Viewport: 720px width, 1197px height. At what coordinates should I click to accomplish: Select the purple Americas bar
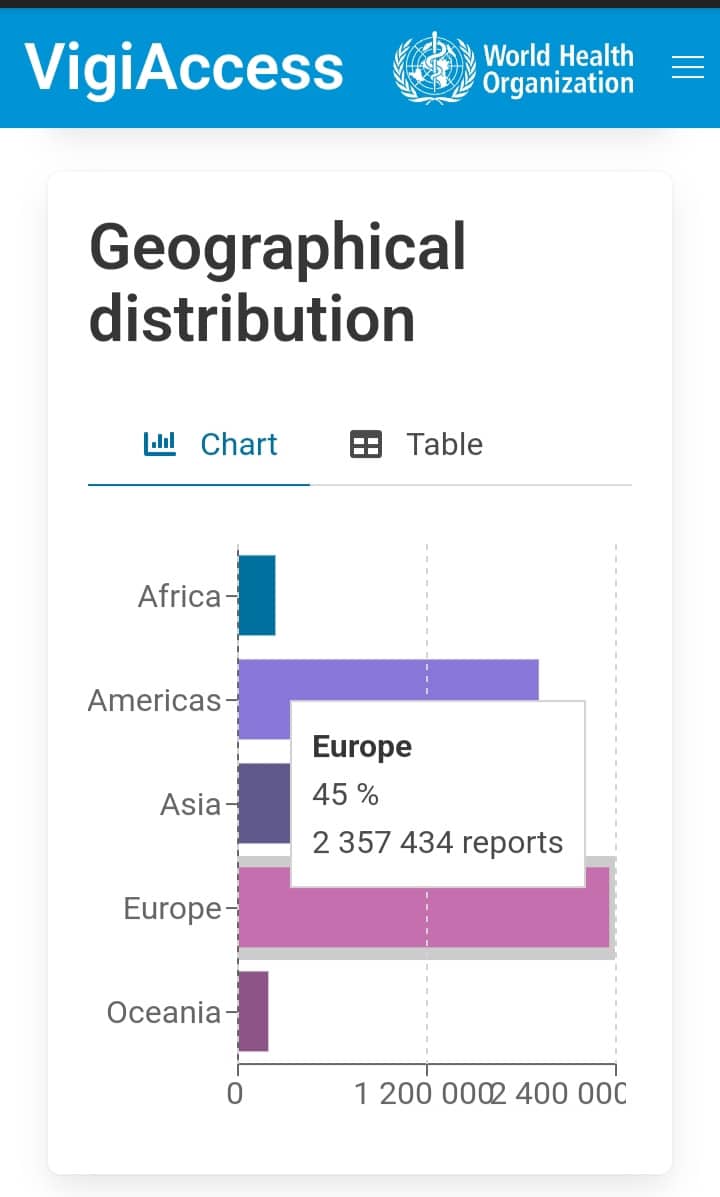coord(400,680)
